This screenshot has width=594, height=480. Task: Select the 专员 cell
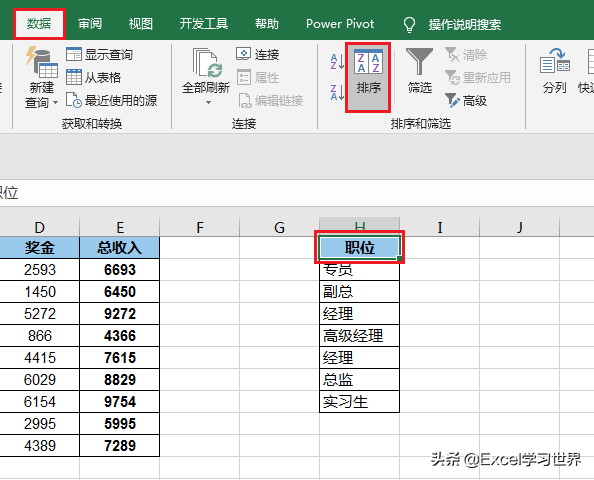pyautogui.click(x=360, y=270)
